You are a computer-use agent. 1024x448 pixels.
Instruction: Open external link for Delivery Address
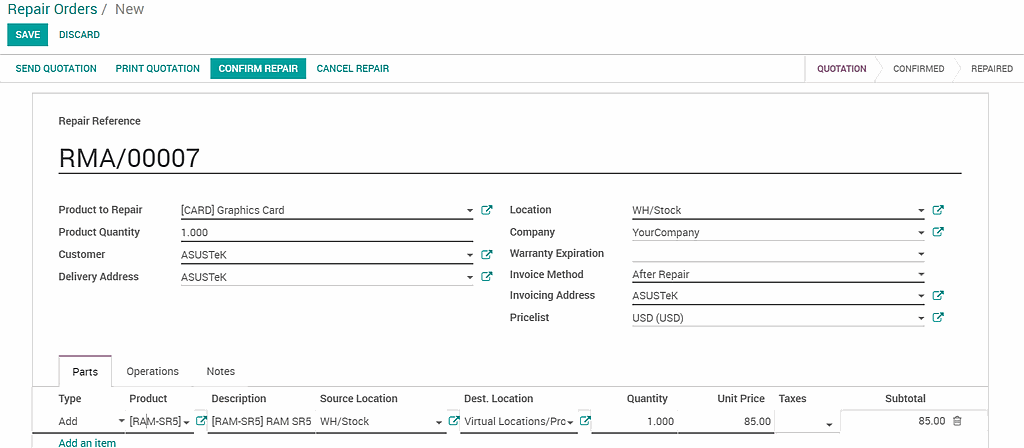[487, 277]
